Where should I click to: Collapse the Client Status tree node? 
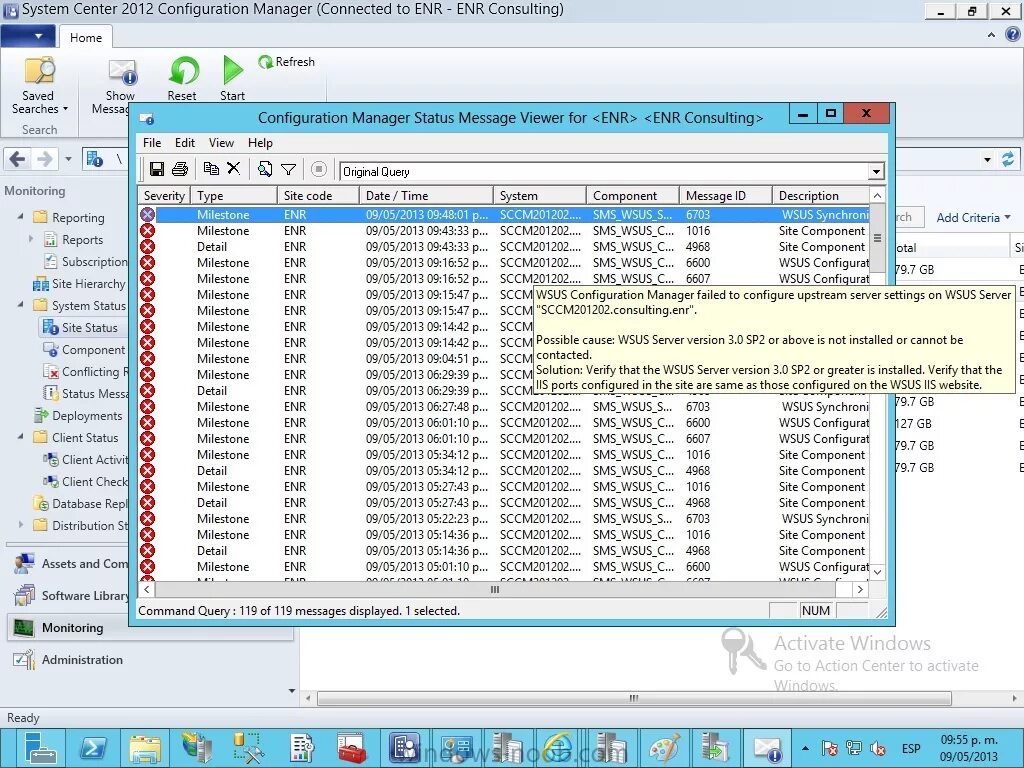20,437
